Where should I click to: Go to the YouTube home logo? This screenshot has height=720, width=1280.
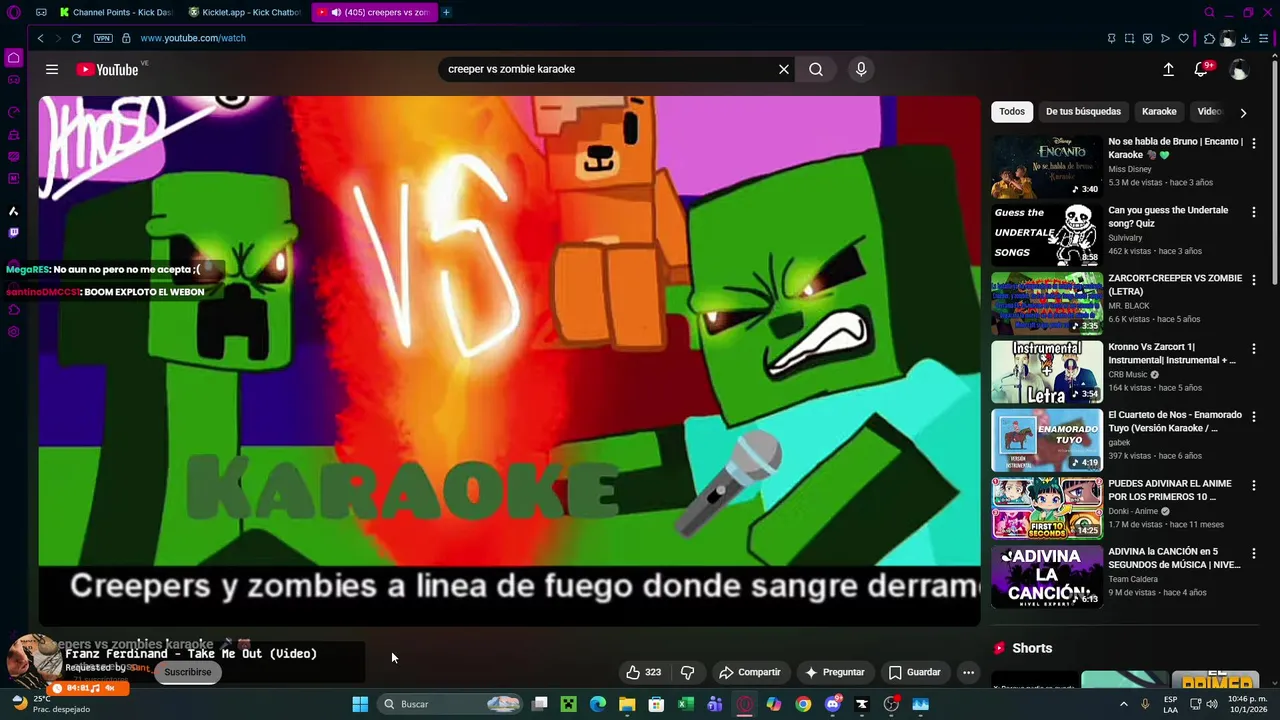click(x=108, y=69)
